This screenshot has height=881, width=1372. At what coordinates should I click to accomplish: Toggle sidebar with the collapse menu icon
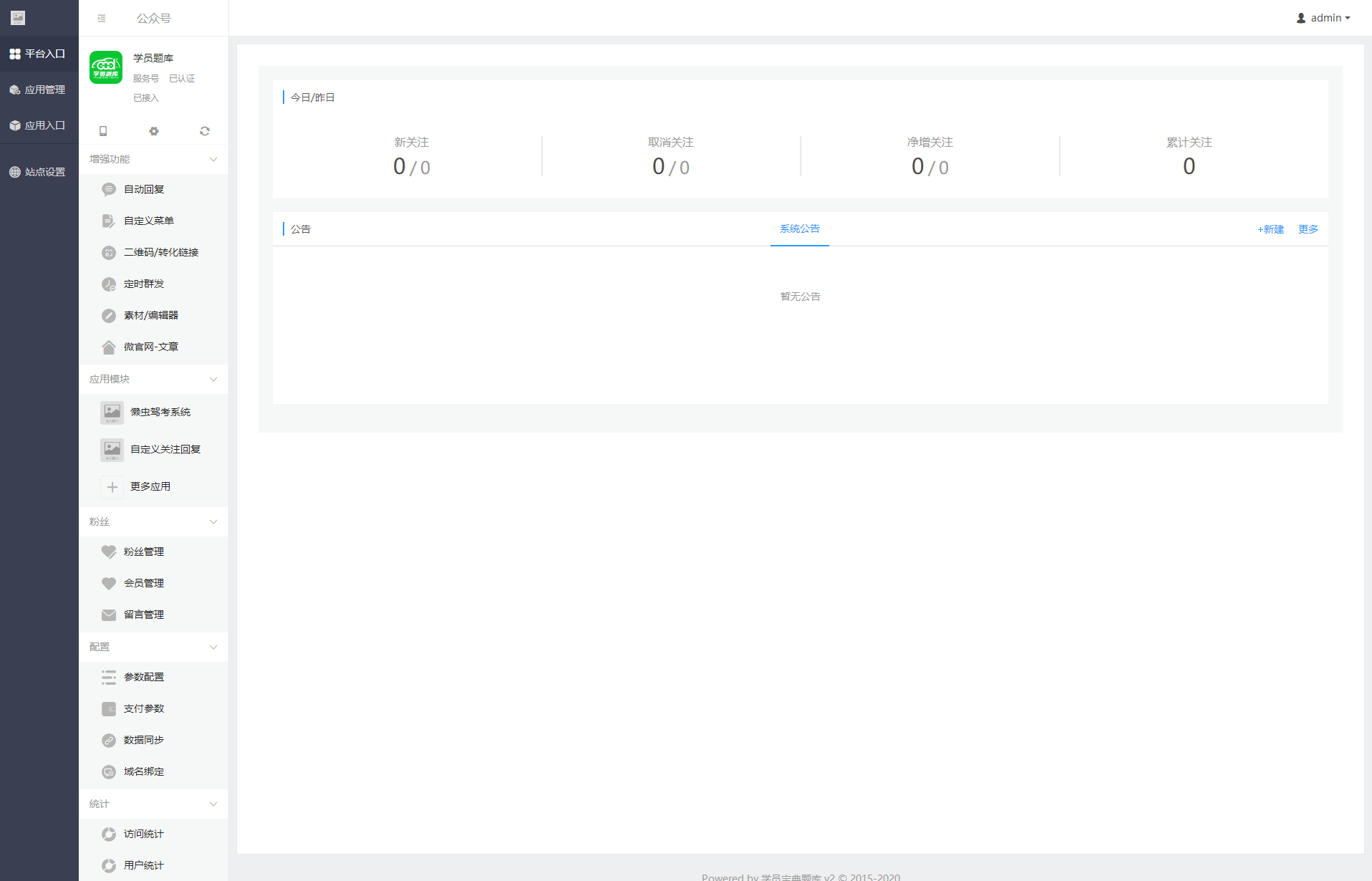pyautogui.click(x=102, y=19)
